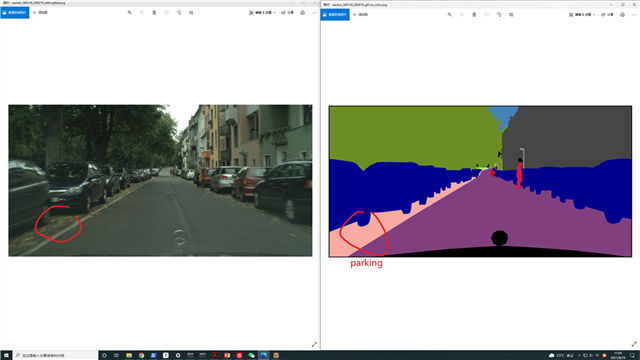Delete the photo in left window
This screenshot has width=640, height=360.
[154, 13]
